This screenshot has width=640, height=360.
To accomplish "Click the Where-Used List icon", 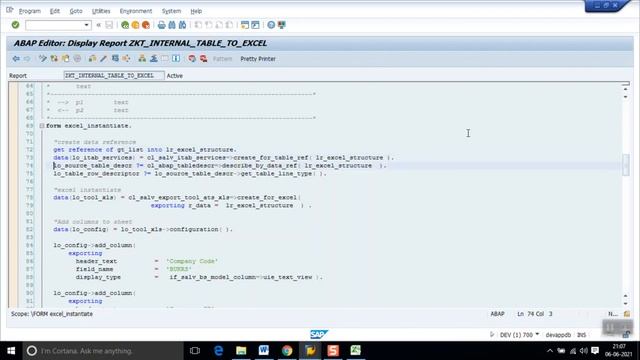I will (x=127, y=59).
